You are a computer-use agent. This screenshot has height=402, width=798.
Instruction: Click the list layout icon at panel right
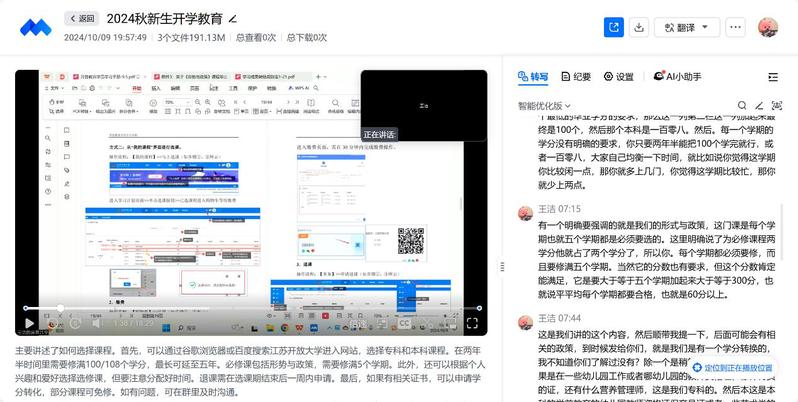pos(773,77)
